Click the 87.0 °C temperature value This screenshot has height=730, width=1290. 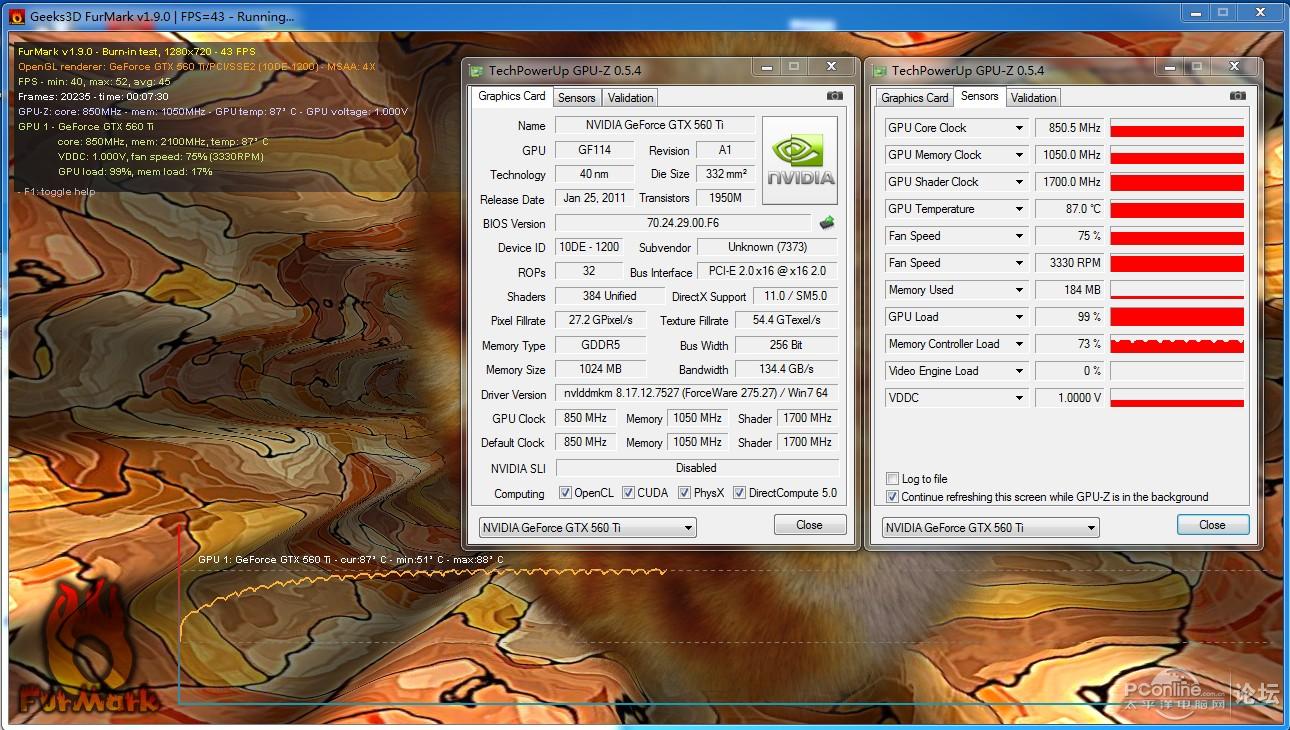coord(1069,209)
